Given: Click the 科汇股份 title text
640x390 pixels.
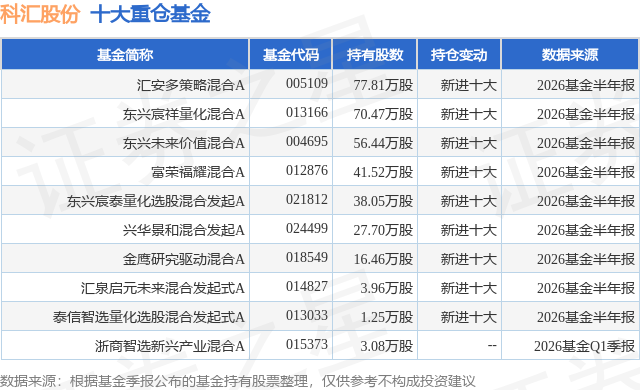Looking at the screenshot, I should click(40, 14).
